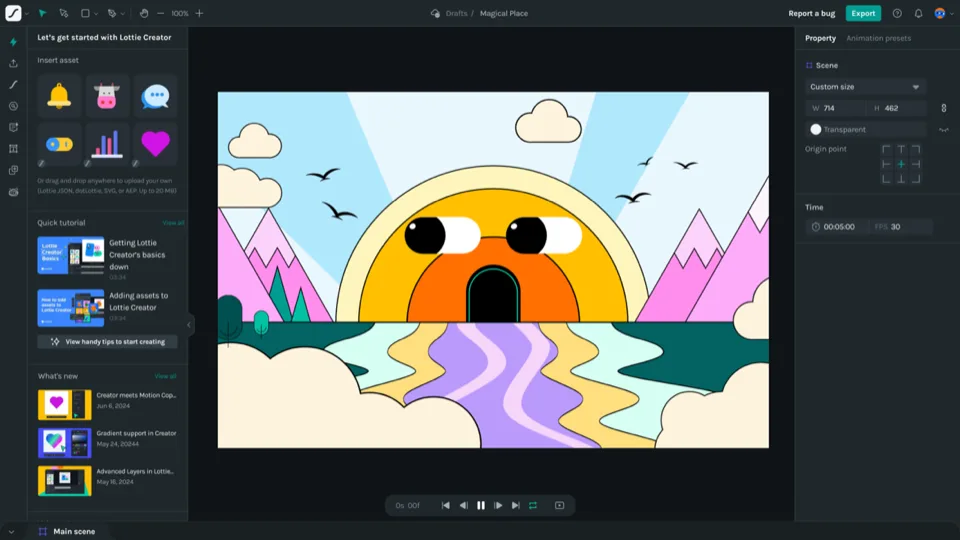
Task: Select the rectangle shape tool
Action: coord(85,13)
